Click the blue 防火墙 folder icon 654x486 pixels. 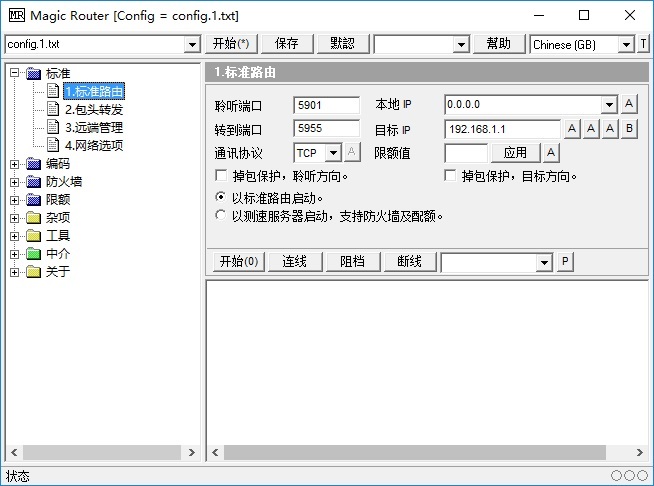click(x=33, y=181)
